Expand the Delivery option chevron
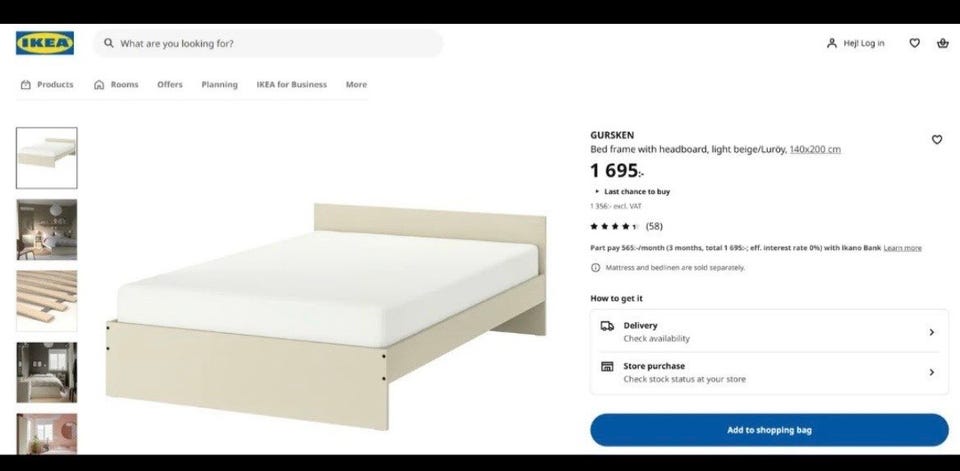960x471 pixels. pyautogui.click(x=931, y=332)
